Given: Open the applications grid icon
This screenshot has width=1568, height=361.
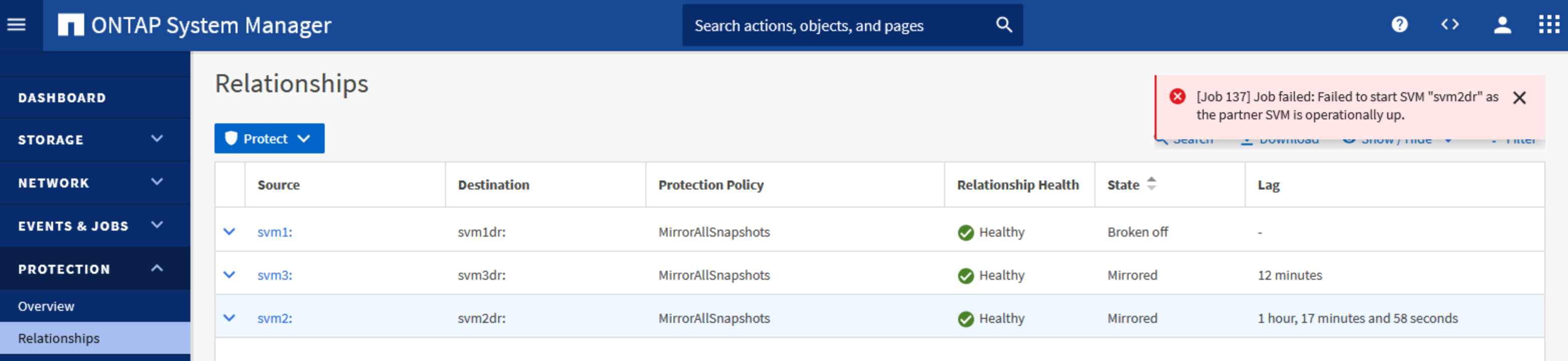Looking at the screenshot, I should click(1548, 25).
